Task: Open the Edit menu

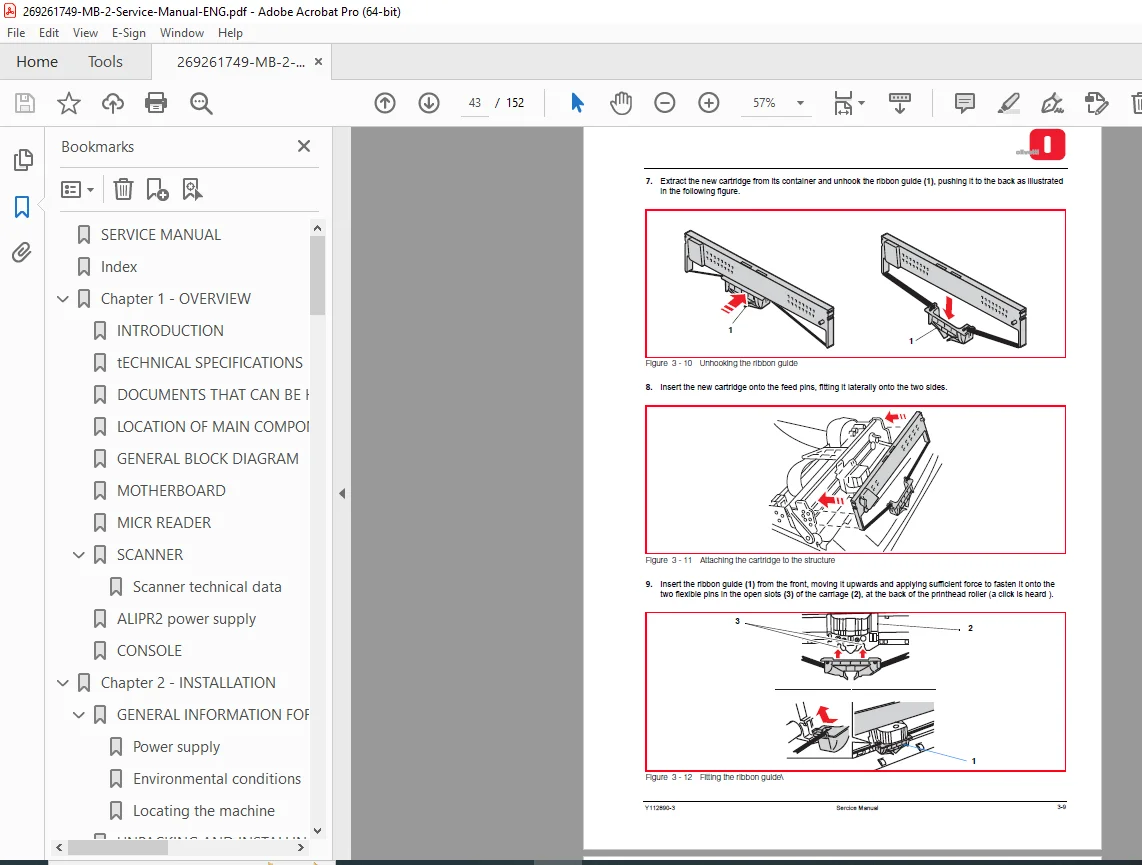Action: (49, 33)
